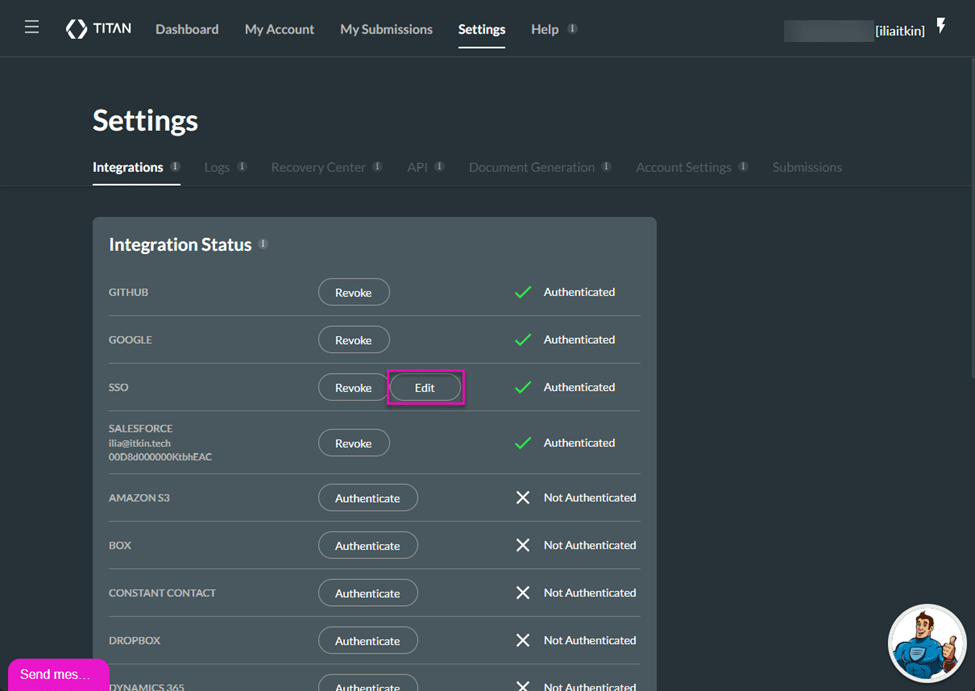Click the Integration Status heading
Screen dimensions: 975x691
[x=180, y=244]
